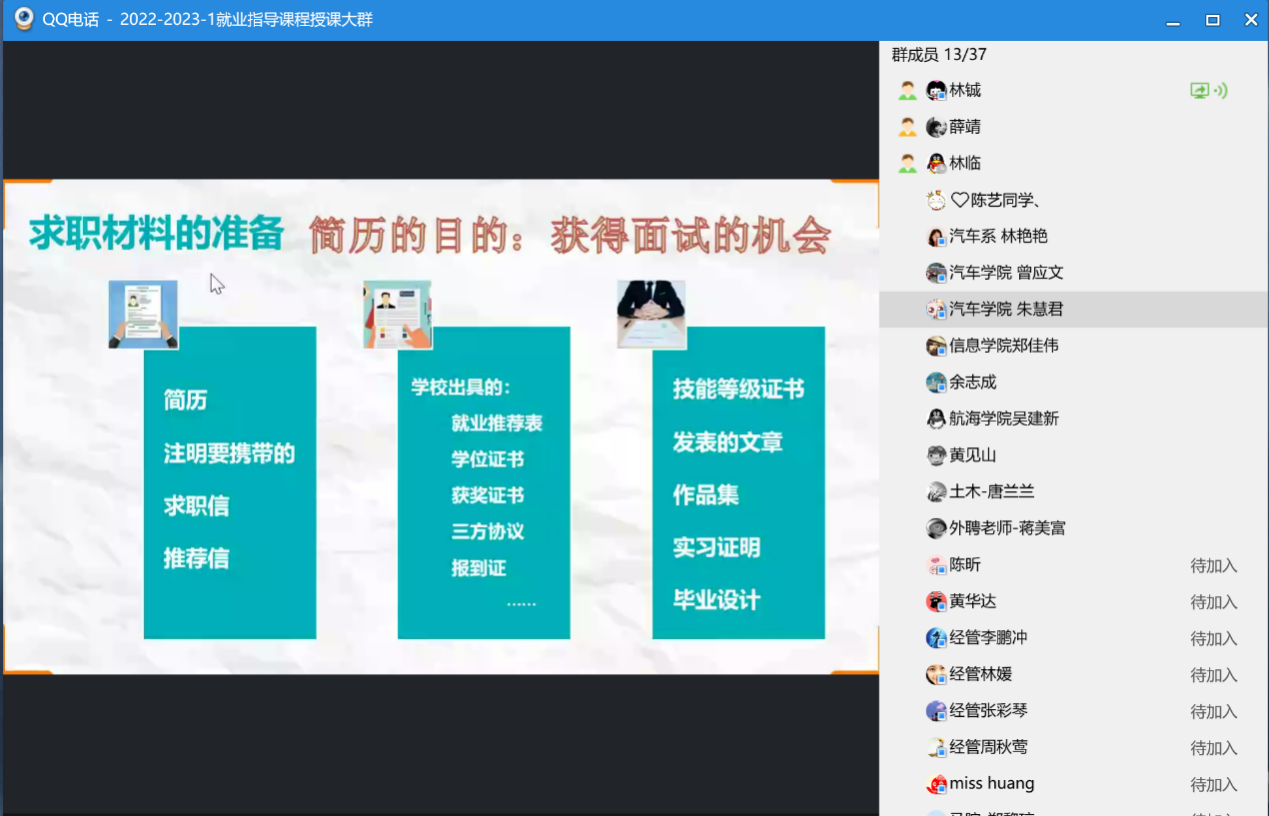Screen dimensions: 1269x816
Task: Click the speaker sound icon next to 林铖
Action: click(x=1221, y=91)
